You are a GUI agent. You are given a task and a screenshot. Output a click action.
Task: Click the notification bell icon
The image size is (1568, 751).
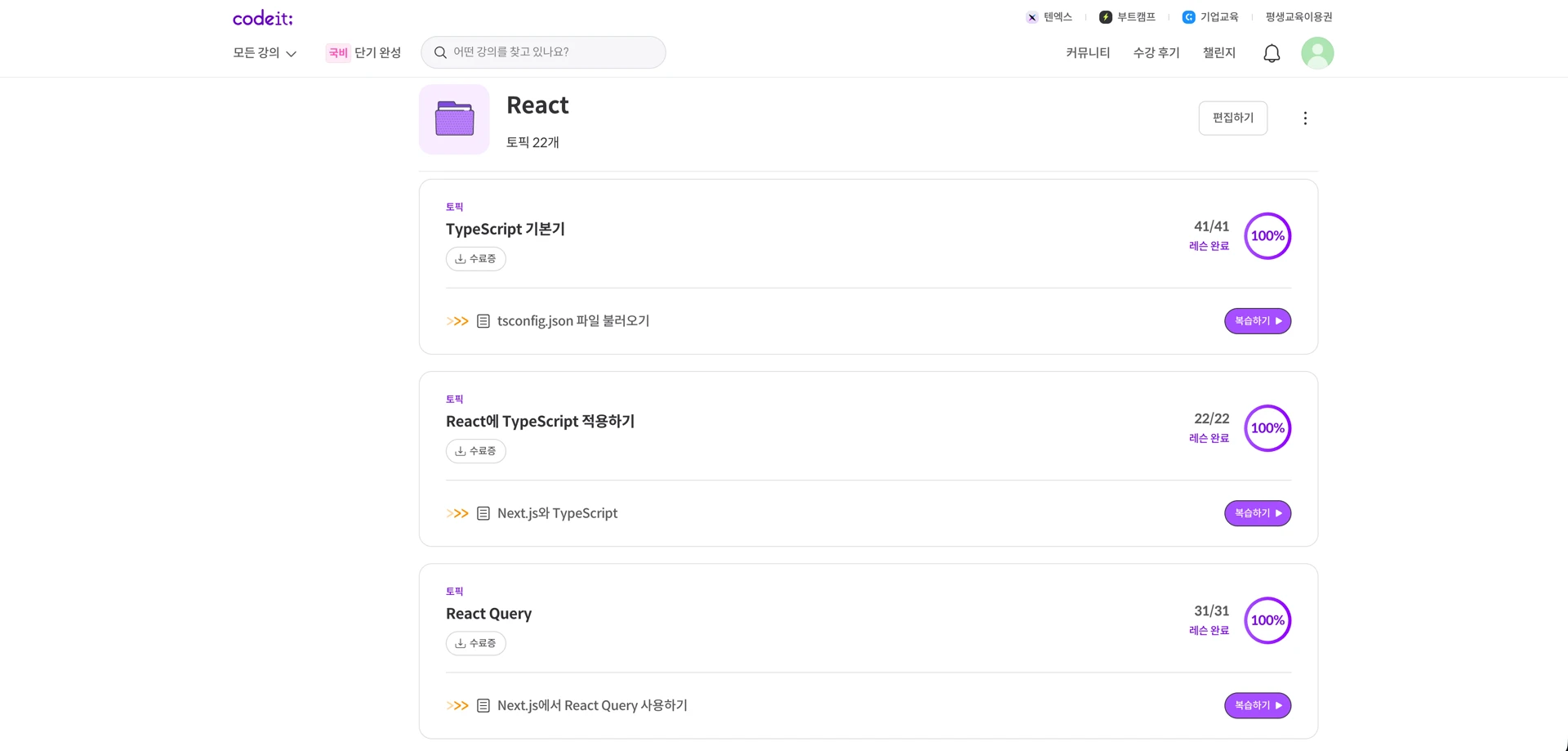pos(1272,53)
